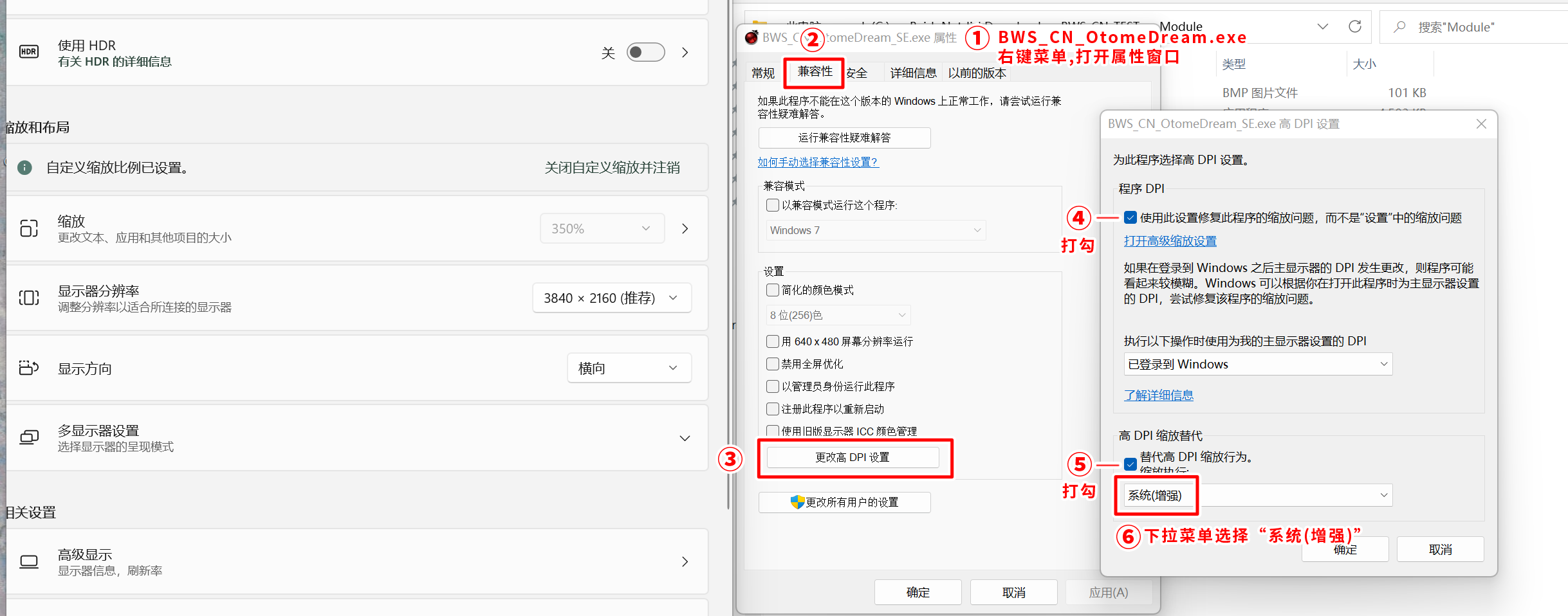Switch to the 常规 tab in Properties

click(763, 73)
